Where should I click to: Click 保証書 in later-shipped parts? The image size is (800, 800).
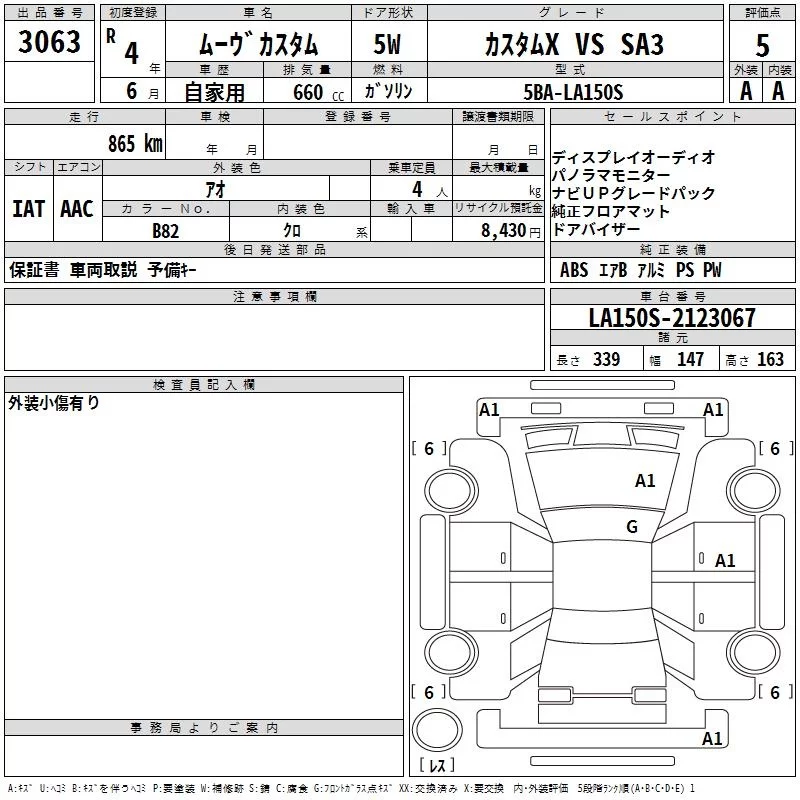click(34, 270)
